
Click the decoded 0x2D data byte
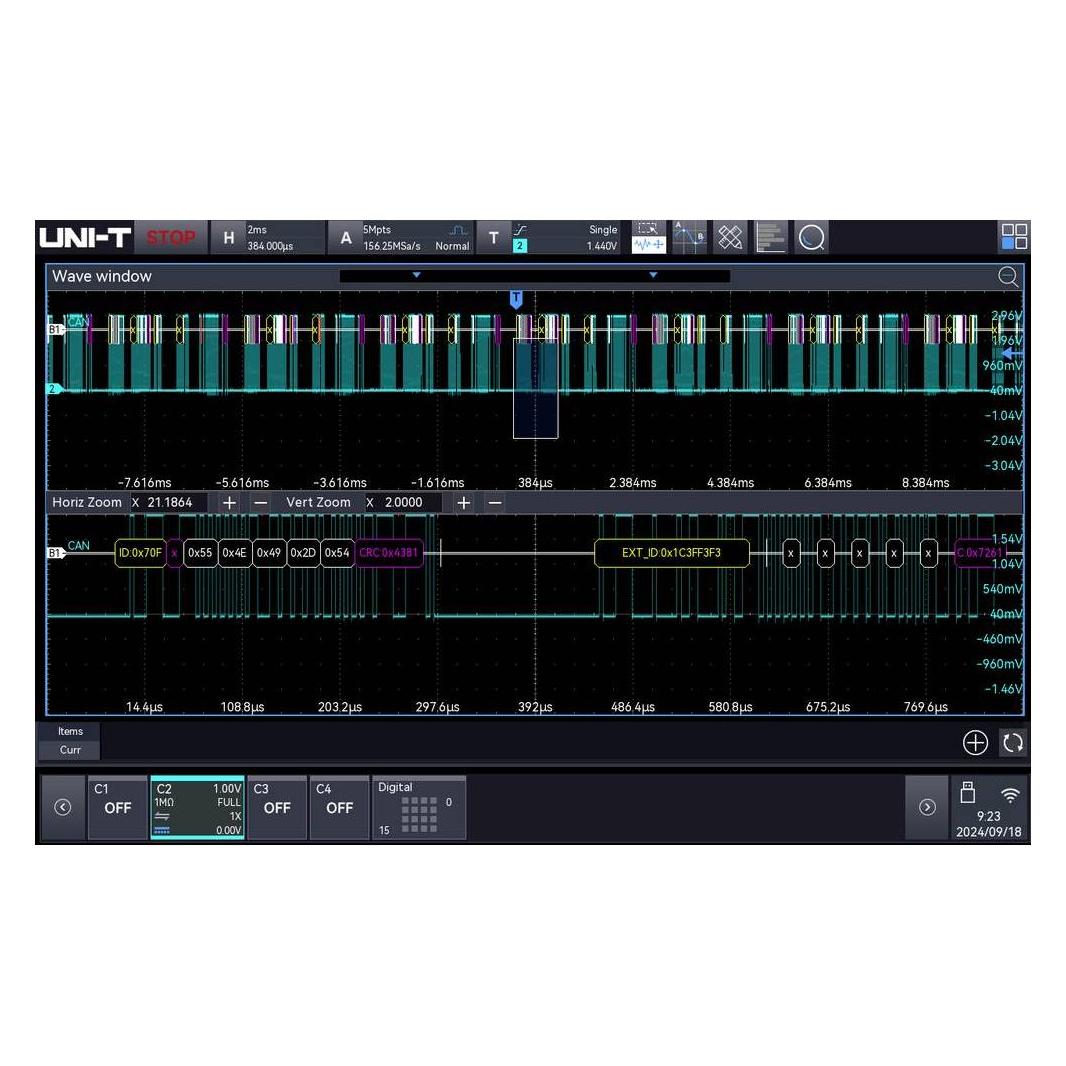click(x=303, y=553)
